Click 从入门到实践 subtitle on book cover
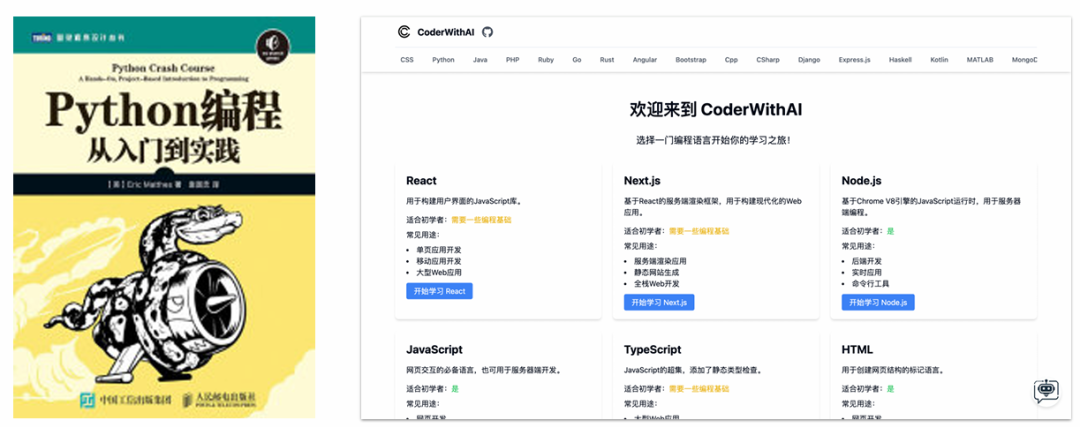 point(163,152)
